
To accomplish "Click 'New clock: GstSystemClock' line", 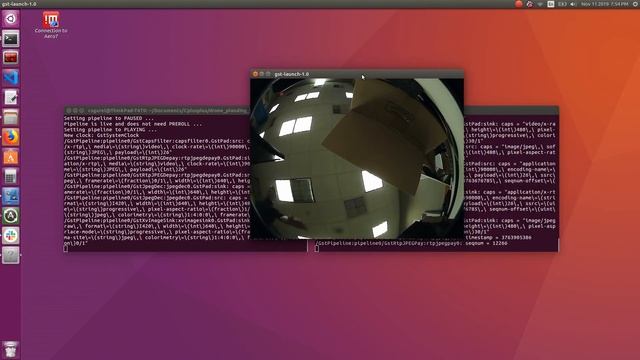I will pyautogui.click(x=102, y=136).
